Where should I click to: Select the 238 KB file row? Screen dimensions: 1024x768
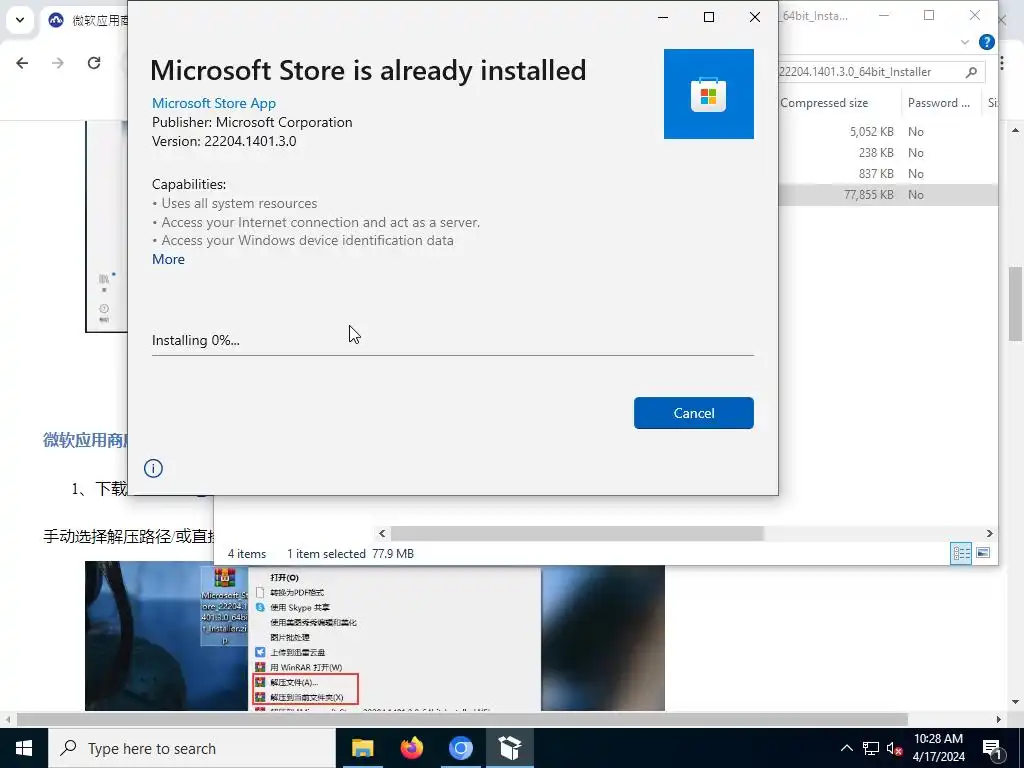[x=888, y=152]
